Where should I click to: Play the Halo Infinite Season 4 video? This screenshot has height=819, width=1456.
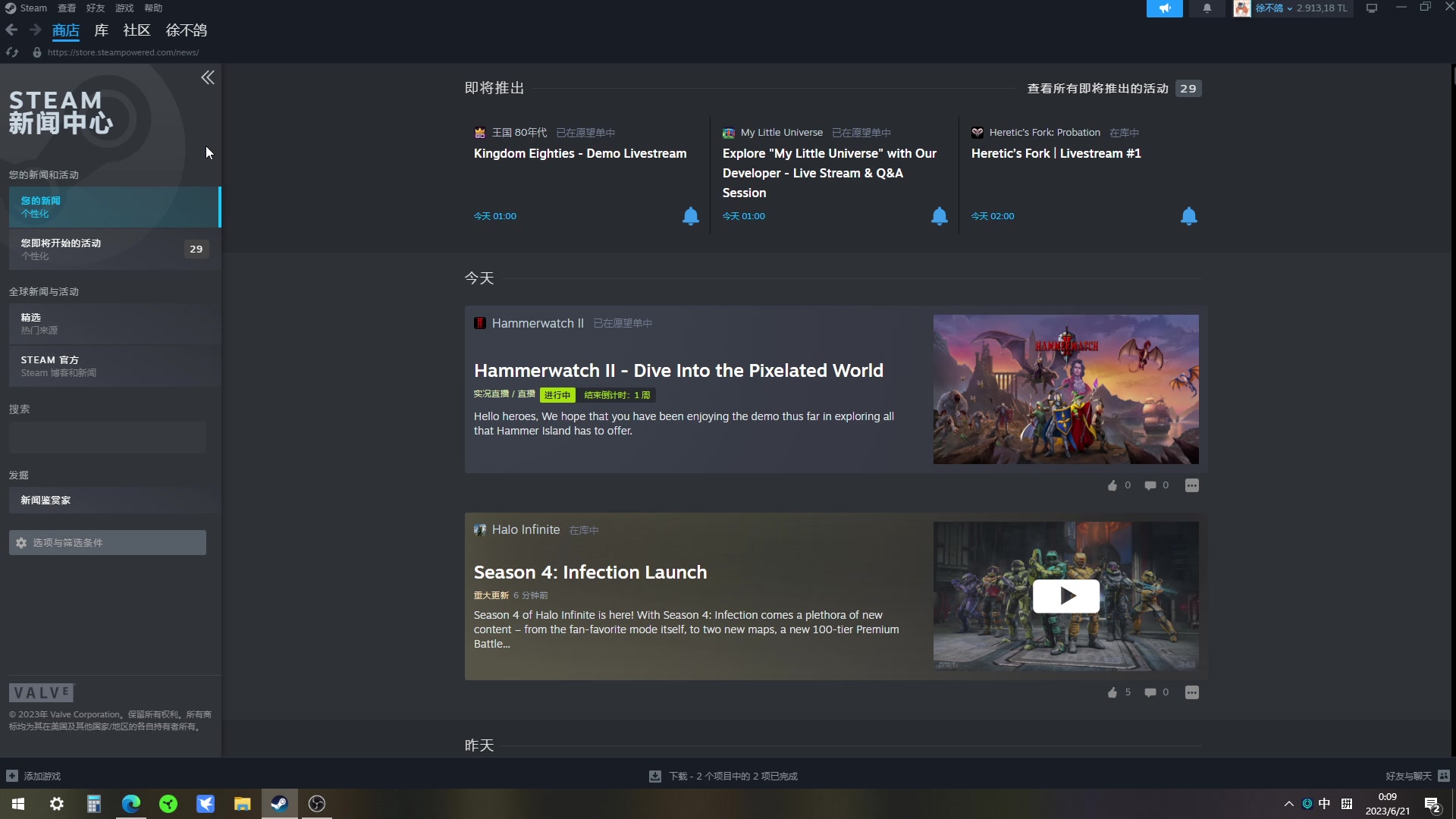click(1065, 596)
